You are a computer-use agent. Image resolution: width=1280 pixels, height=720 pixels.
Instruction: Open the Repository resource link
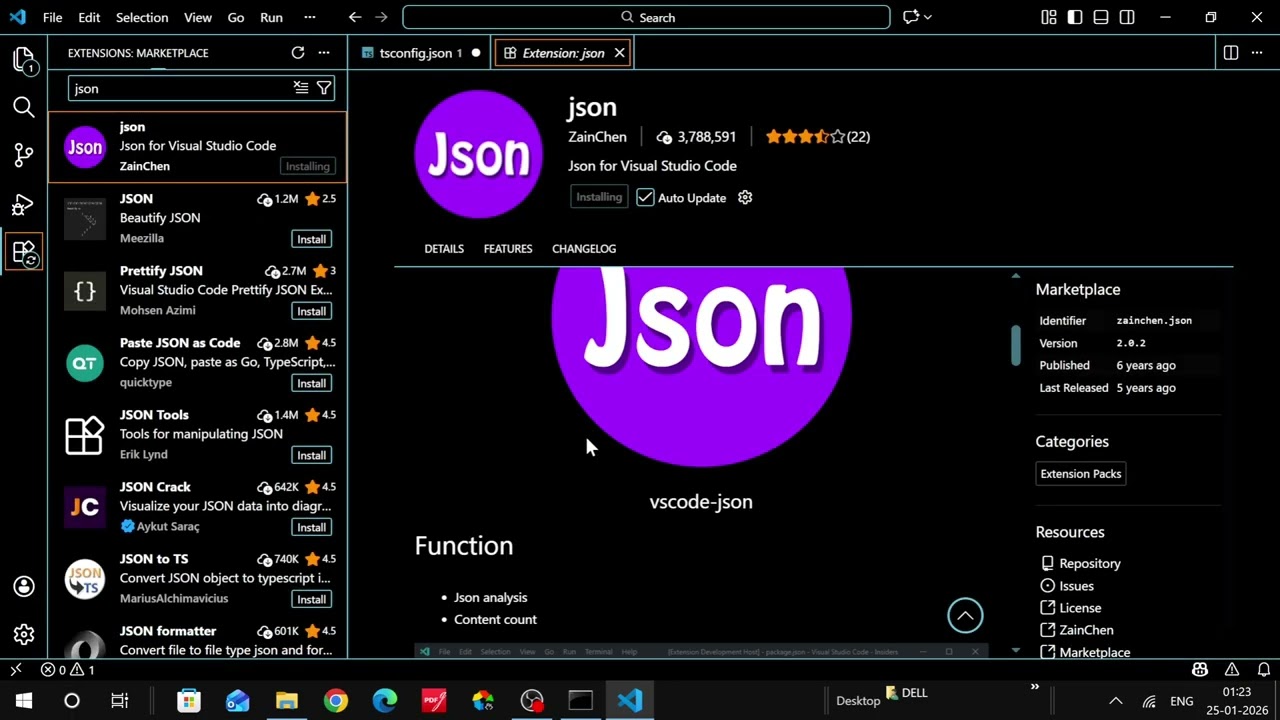(1090, 564)
